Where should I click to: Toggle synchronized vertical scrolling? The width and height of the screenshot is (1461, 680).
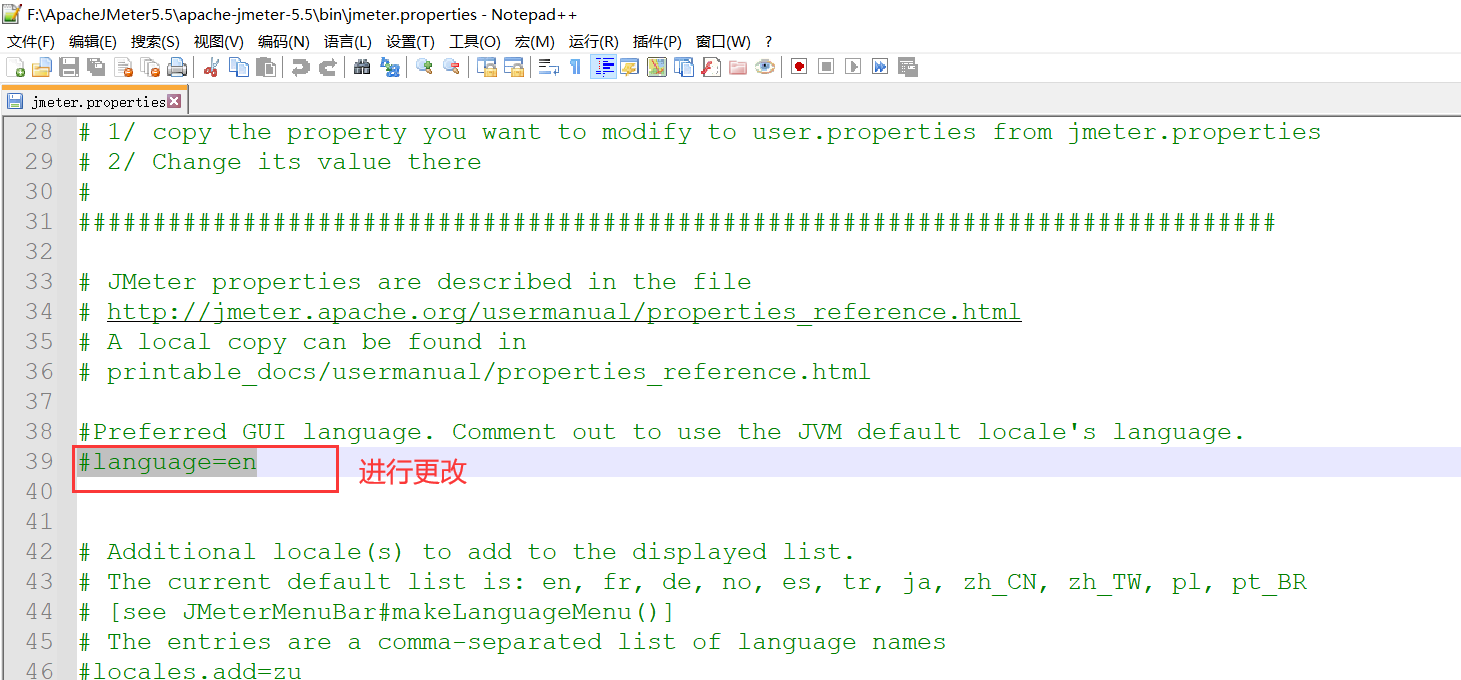point(487,67)
